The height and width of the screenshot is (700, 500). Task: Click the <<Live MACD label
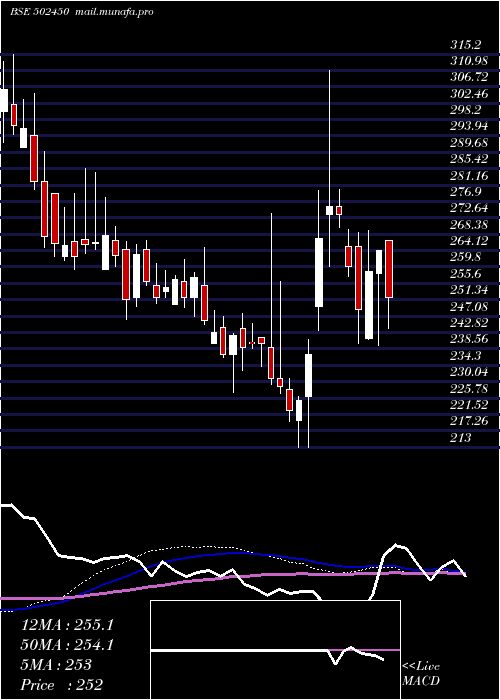421,674
